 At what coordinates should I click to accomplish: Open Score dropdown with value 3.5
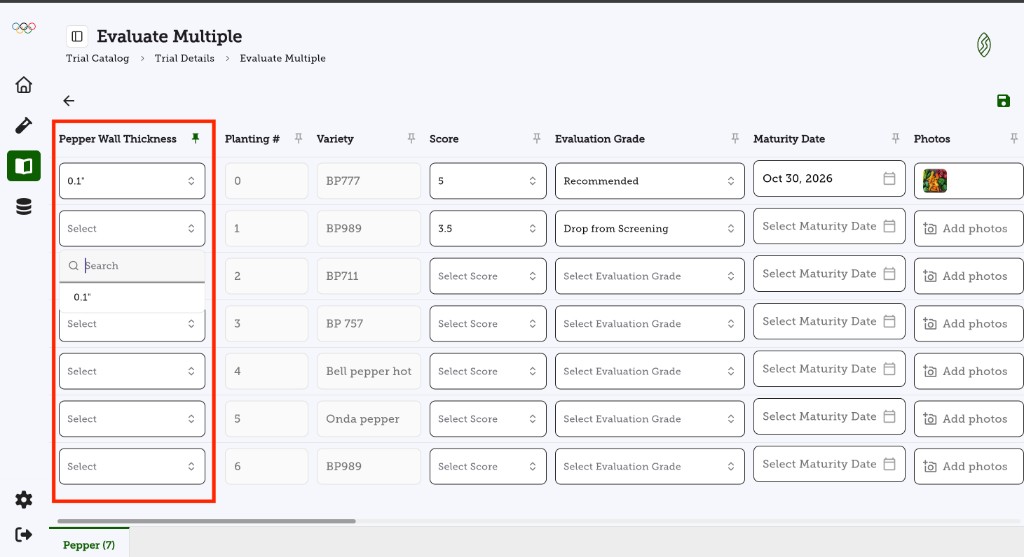(488, 229)
